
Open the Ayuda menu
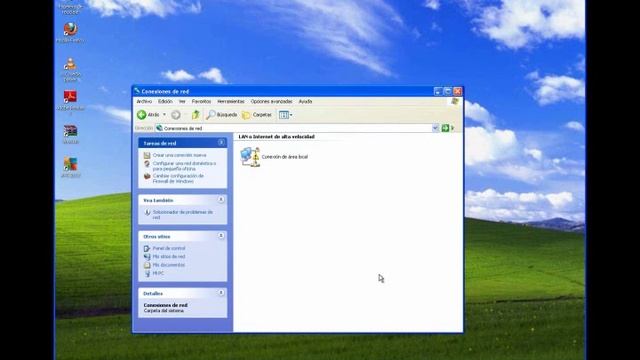click(x=305, y=101)
